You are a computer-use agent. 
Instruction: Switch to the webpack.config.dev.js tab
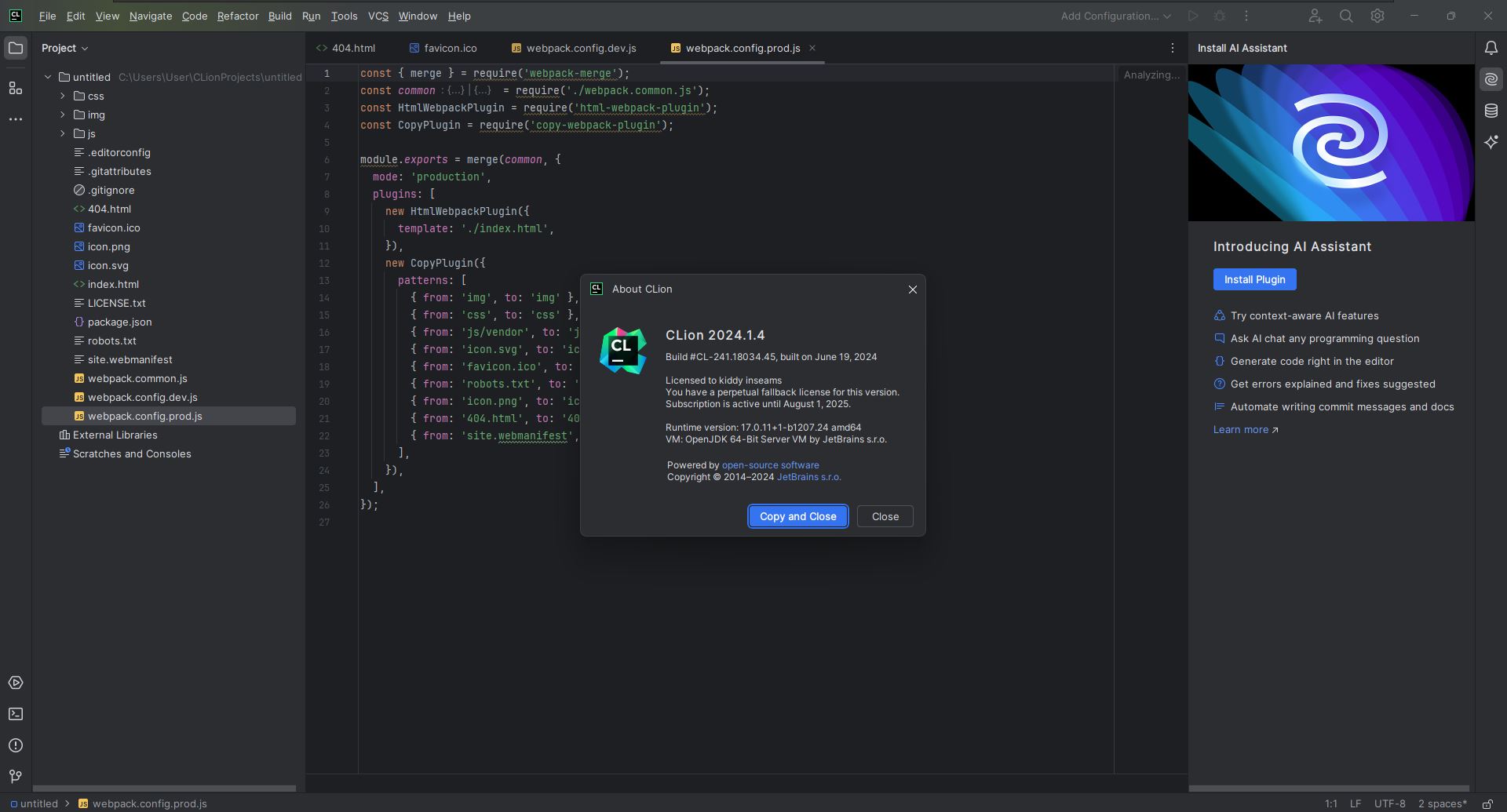(580, 48)
